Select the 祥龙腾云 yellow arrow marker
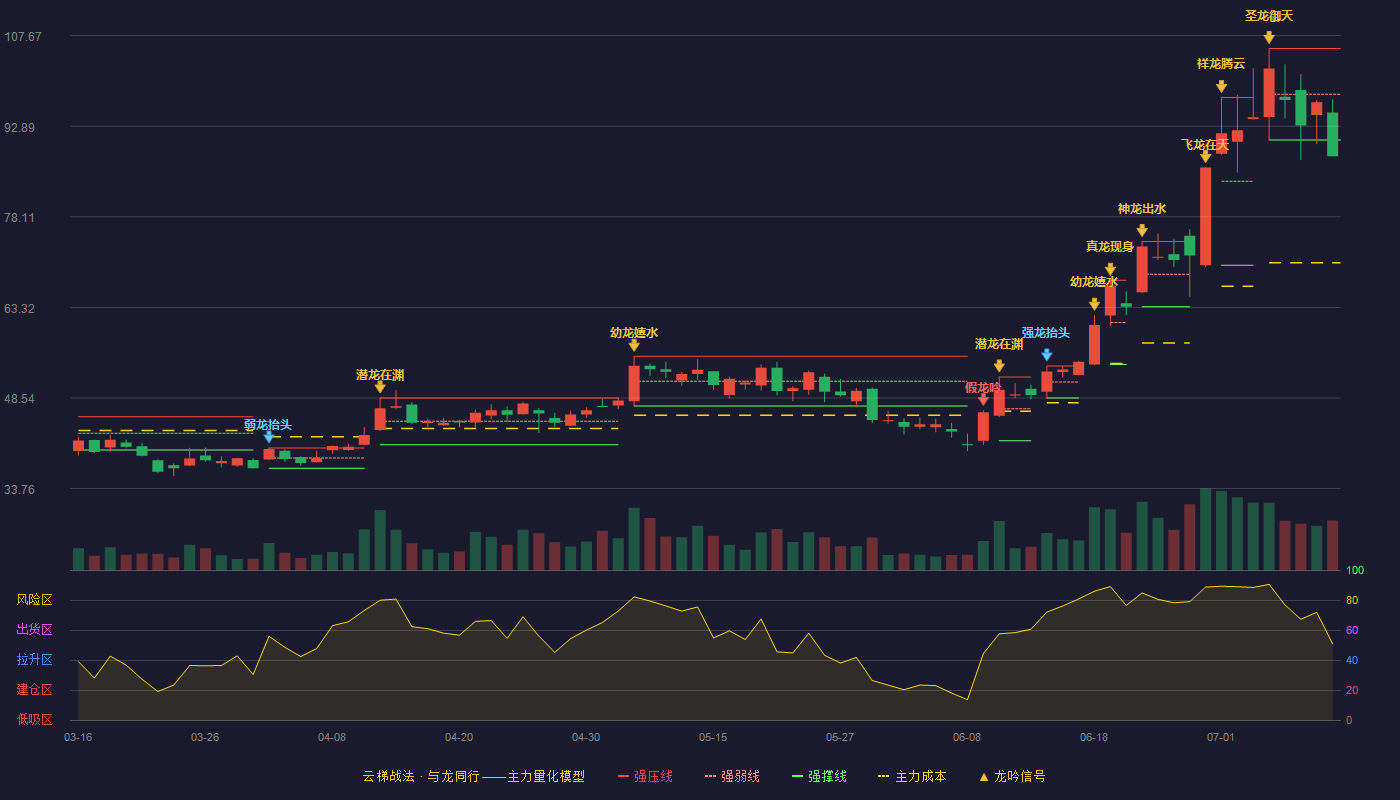Image resolution: width=1400 pixels, height=800 pixels. [x=1221, y=86]
